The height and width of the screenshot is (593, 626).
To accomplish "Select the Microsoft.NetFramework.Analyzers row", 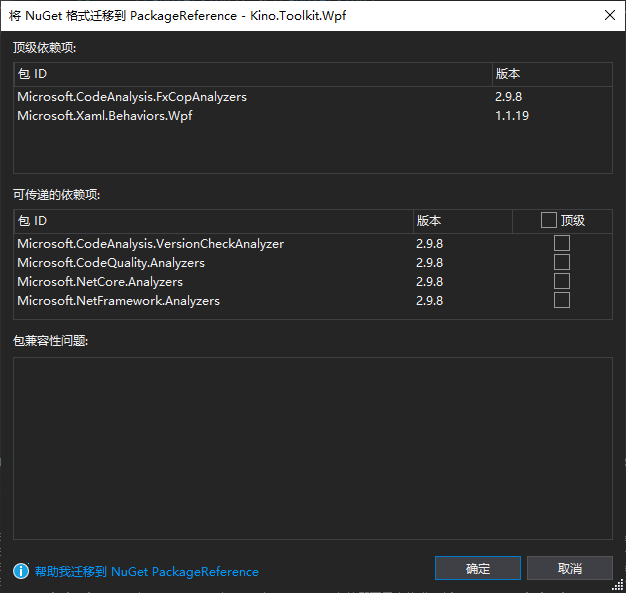I will [x=313, y=301].
